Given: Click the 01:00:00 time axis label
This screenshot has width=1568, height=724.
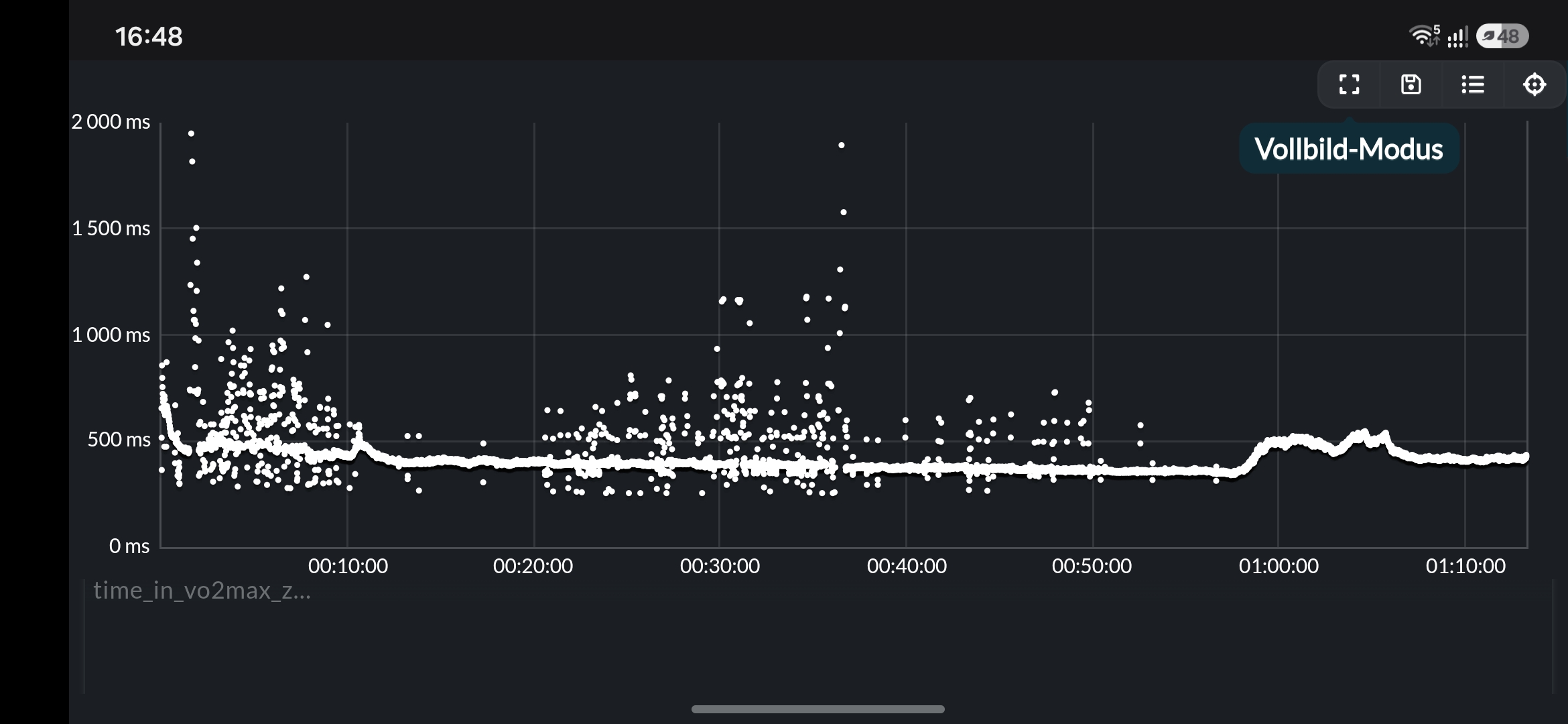Looking at the screenshot, I should click(1279, 566).
